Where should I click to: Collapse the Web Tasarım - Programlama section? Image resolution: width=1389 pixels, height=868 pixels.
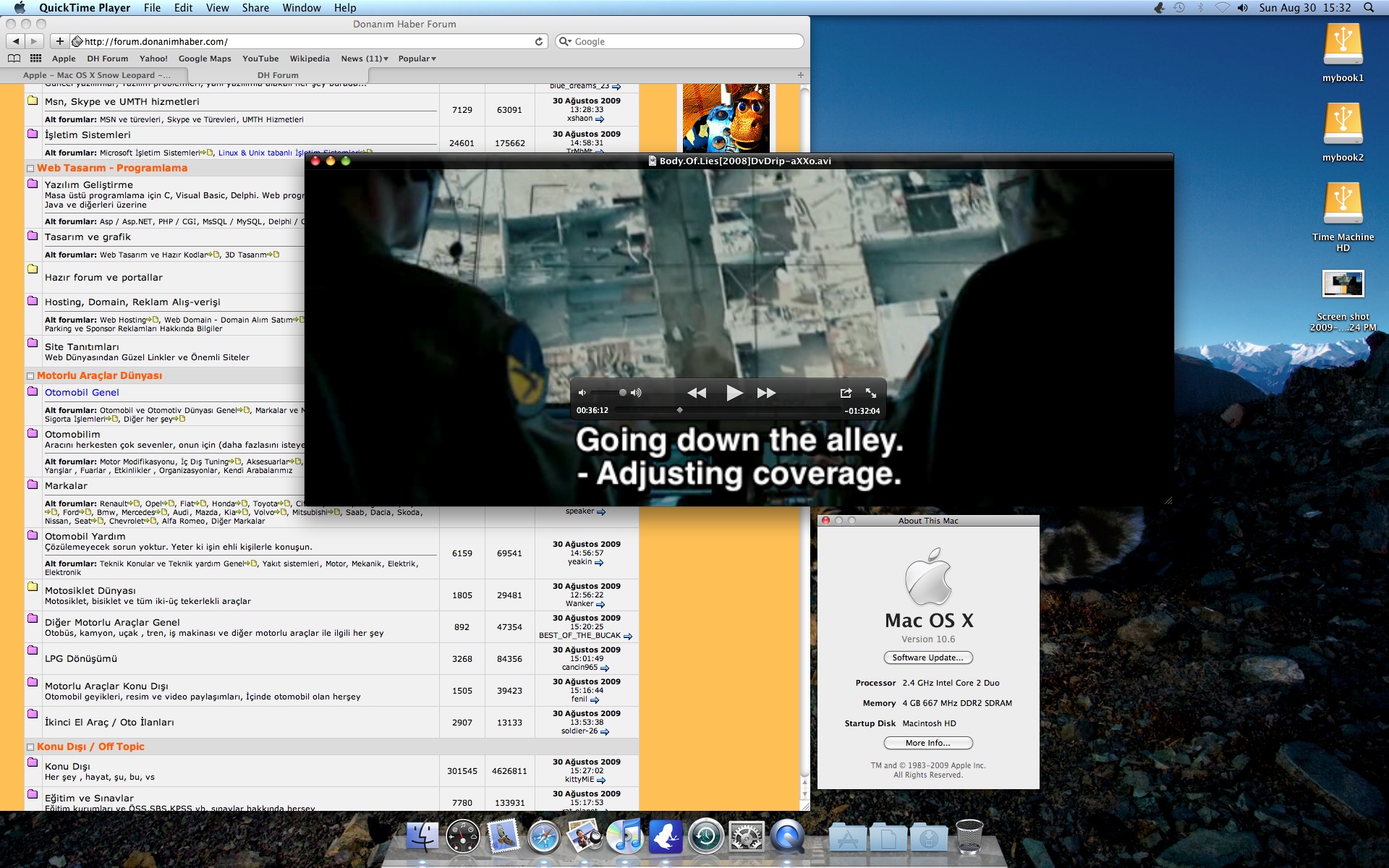(x=30, y=169)
